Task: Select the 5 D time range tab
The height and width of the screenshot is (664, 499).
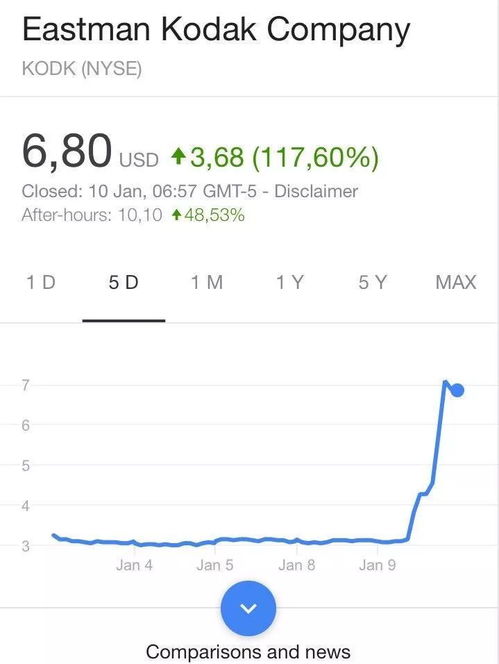Action: [x=124, y=282]
